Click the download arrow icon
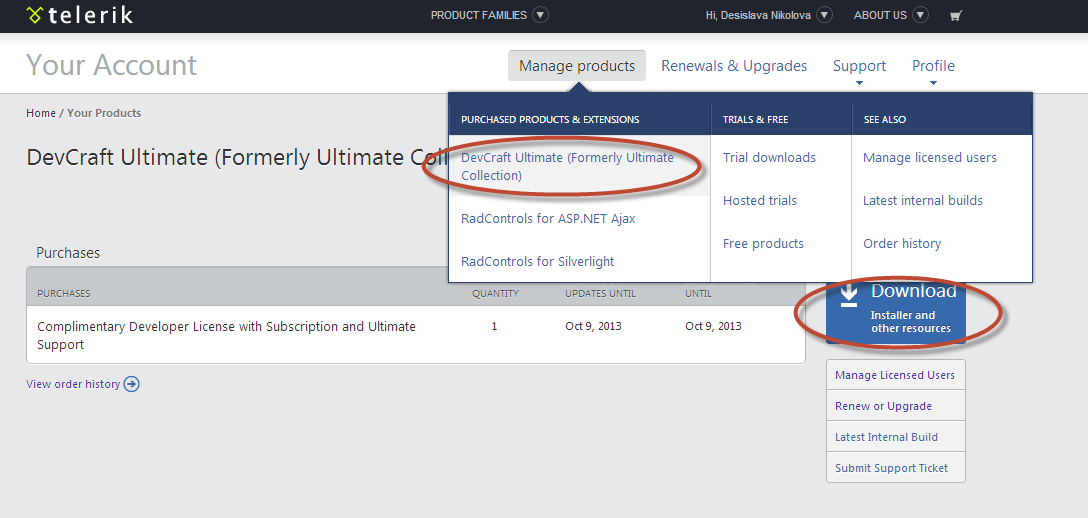The image size is (1088, 518). [849, 294]
